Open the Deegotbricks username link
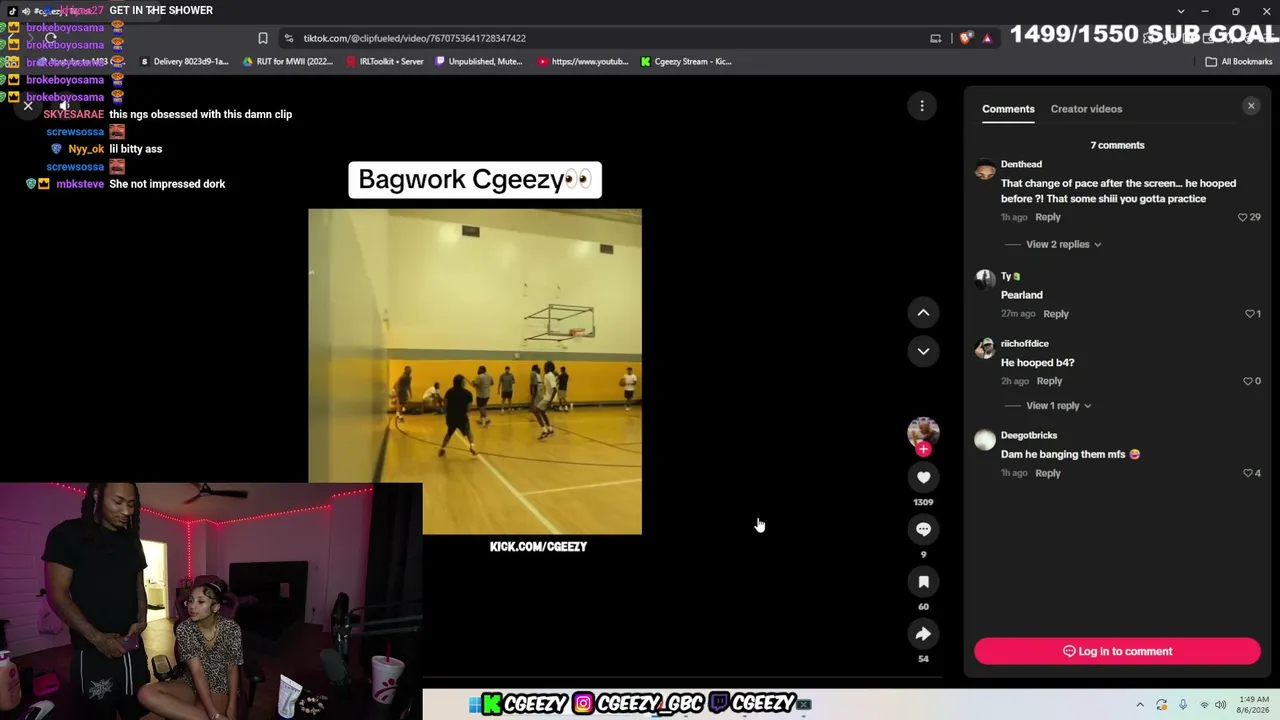The width and height of the screenshot is (1280, 720). click(1029, 435)
